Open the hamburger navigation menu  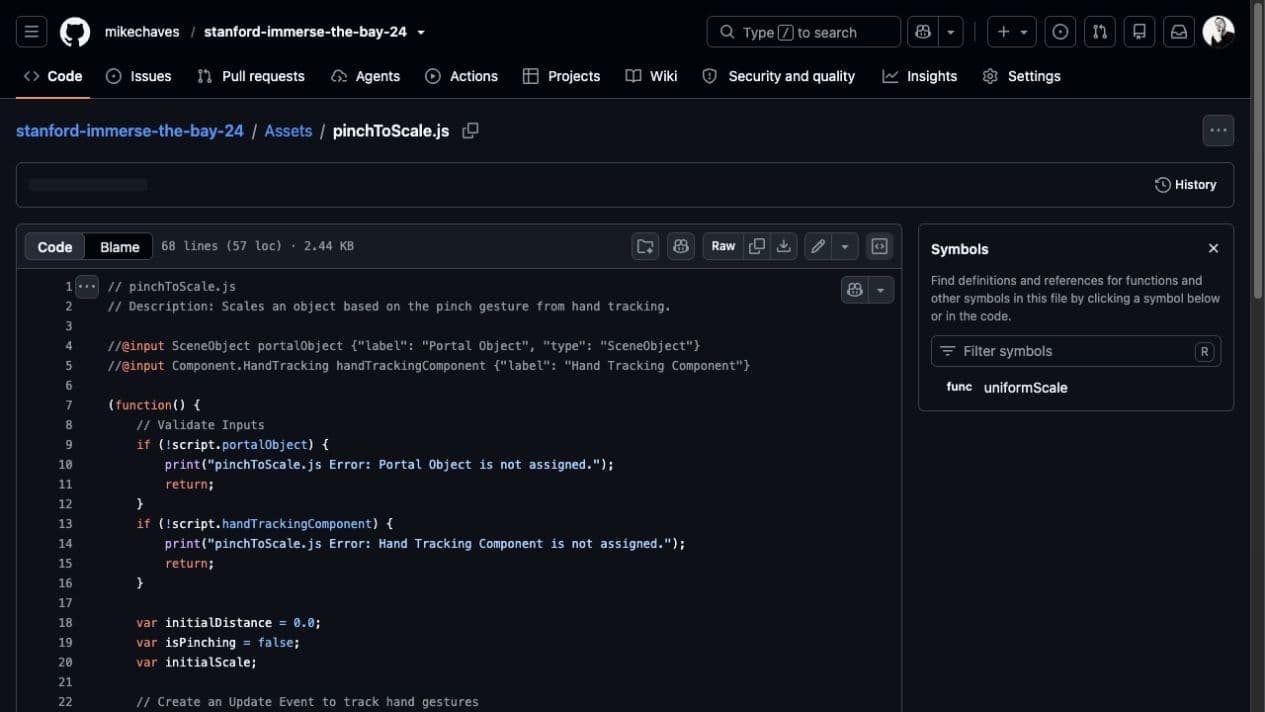(32, 32)
